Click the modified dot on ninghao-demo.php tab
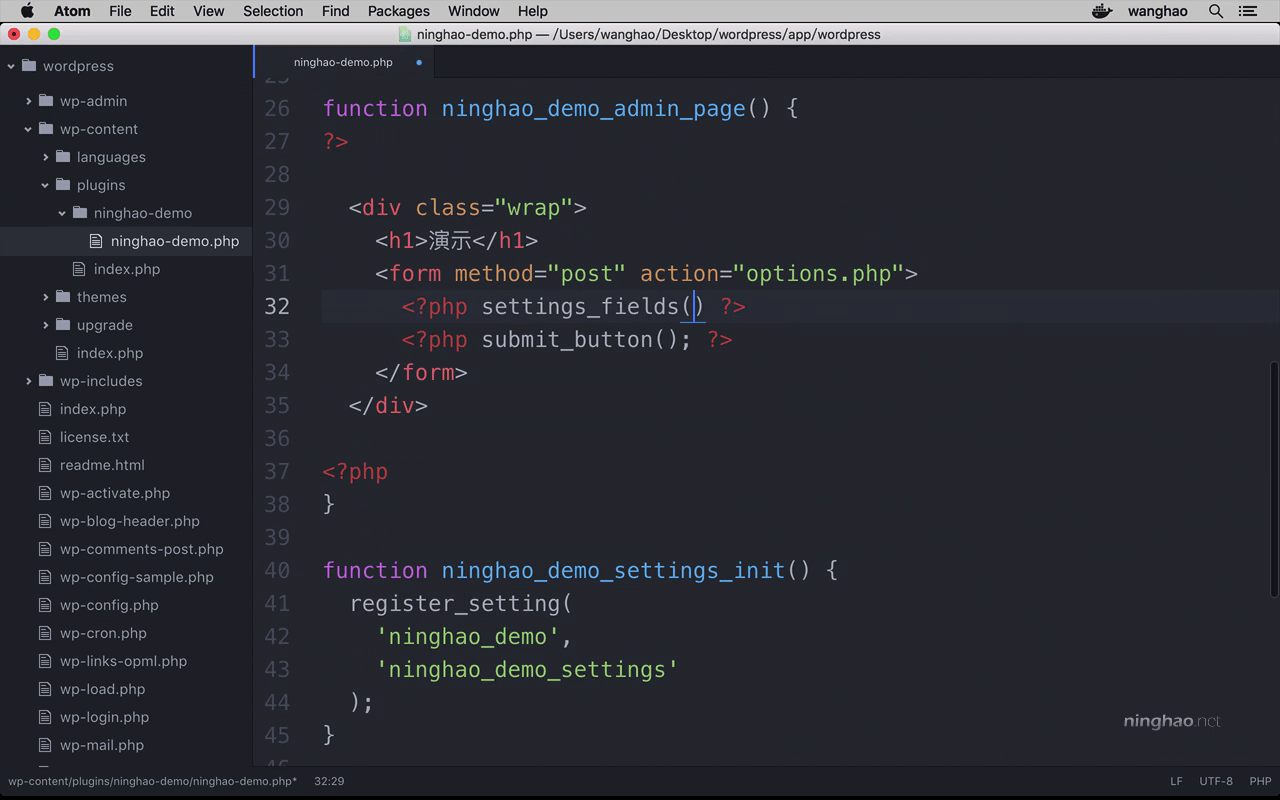The image size is (1280, 800). click(419, 62)
